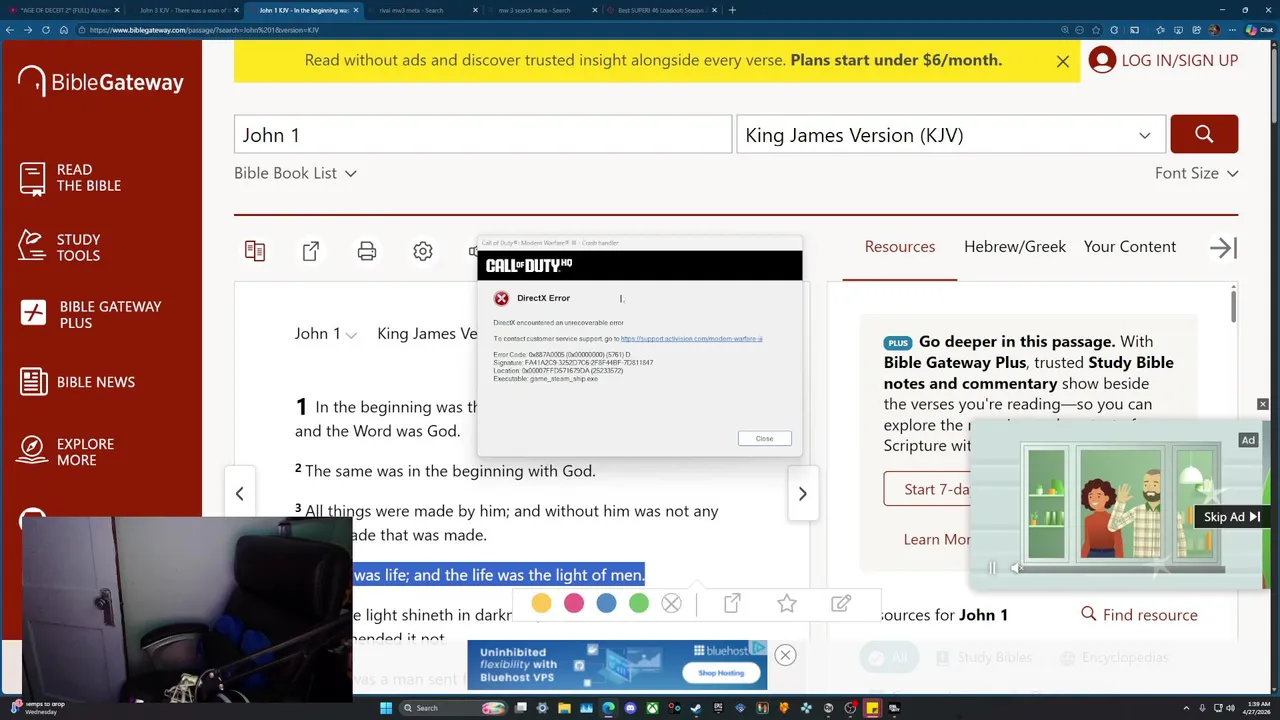Click the red search magnifier button
Image resolution: width=1280 pixels, height=720 pixels.
click(1204, 134)
